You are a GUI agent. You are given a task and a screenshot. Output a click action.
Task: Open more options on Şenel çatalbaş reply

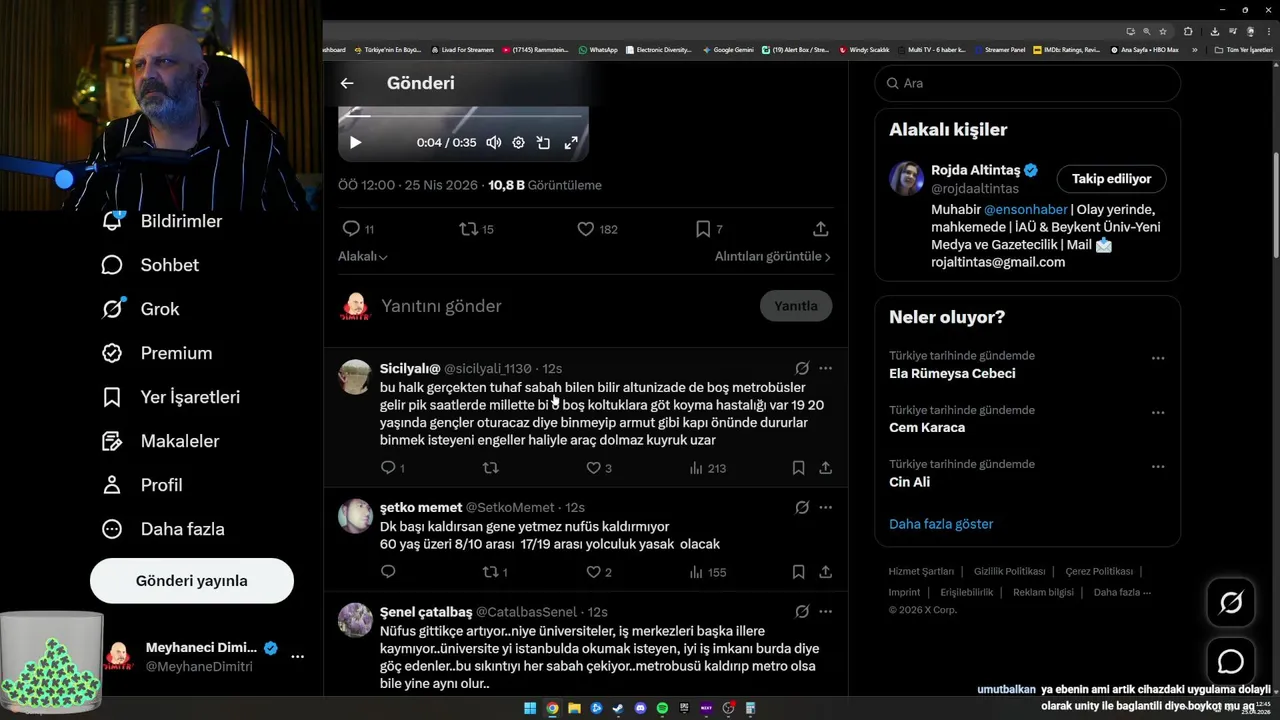825,611
